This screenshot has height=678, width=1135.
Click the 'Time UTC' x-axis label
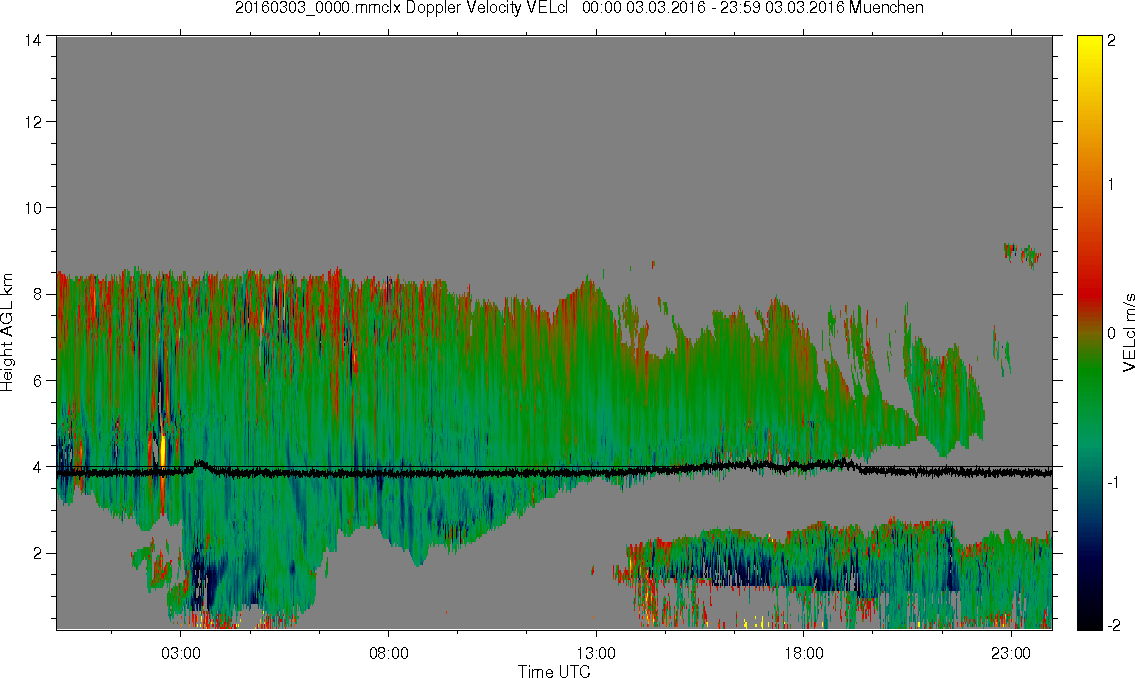pyautogui.click(x=554, y=671)
